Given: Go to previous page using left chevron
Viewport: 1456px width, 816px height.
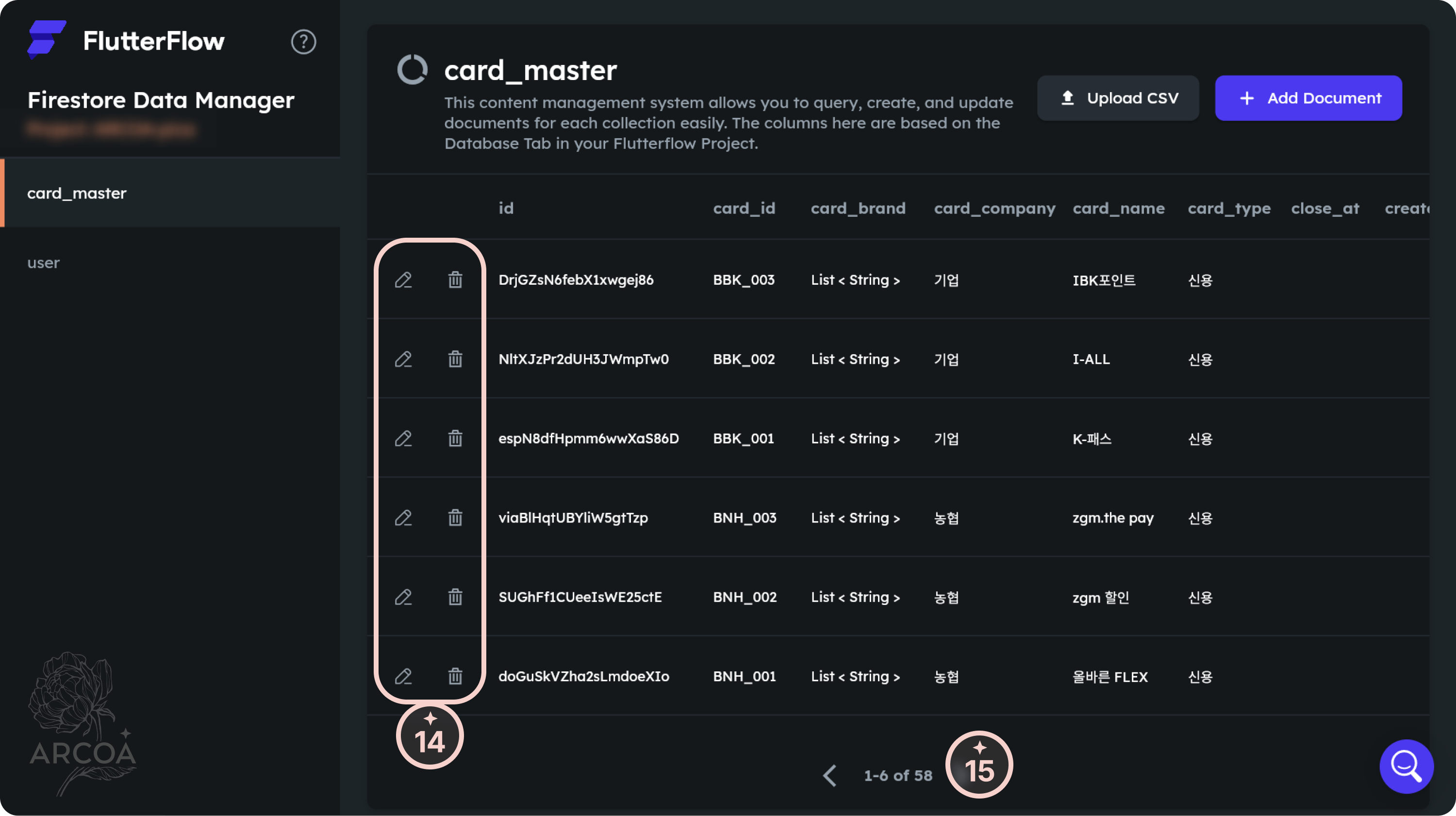Looking at the screenshot, I should 829,775.
